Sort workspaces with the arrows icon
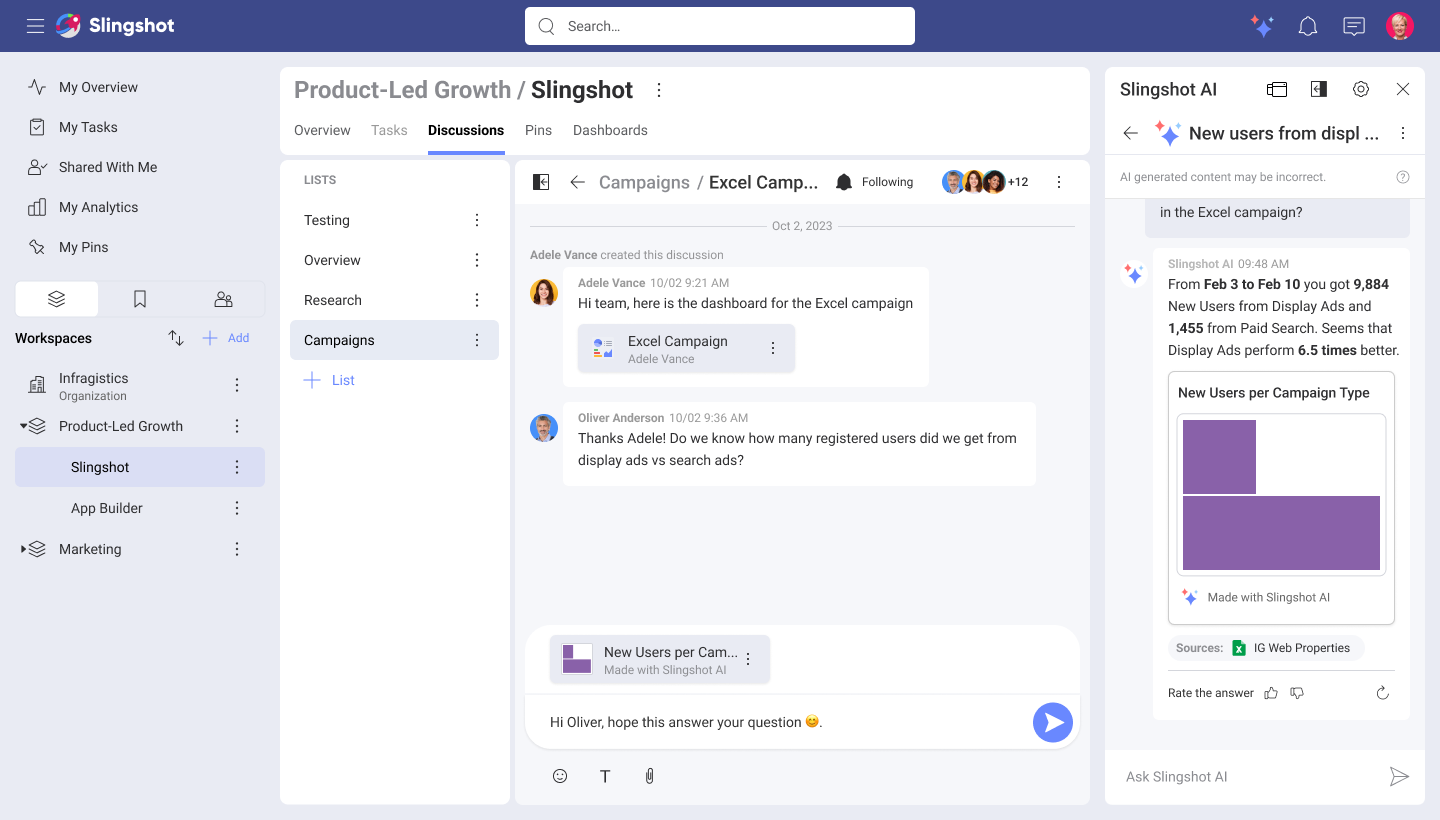This screenshot has width=1440, height=820. tap(176, 338)
